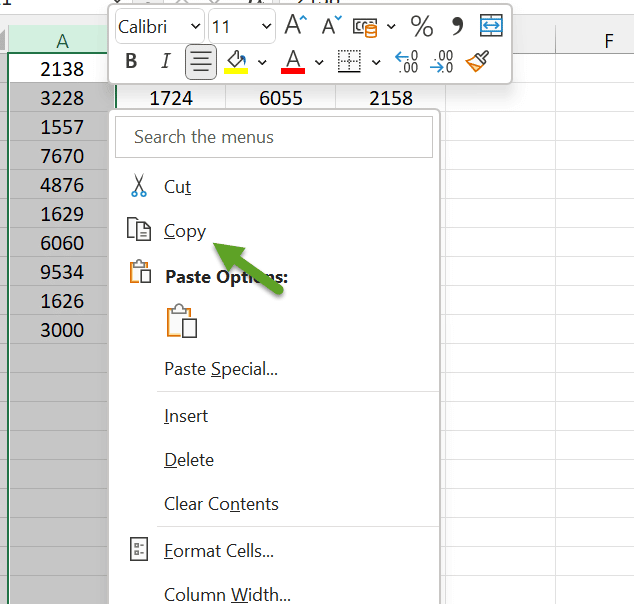Viewport: 634px width, 604px height.
Task: Toggle Bold formatting
Action: coord(131,61)
